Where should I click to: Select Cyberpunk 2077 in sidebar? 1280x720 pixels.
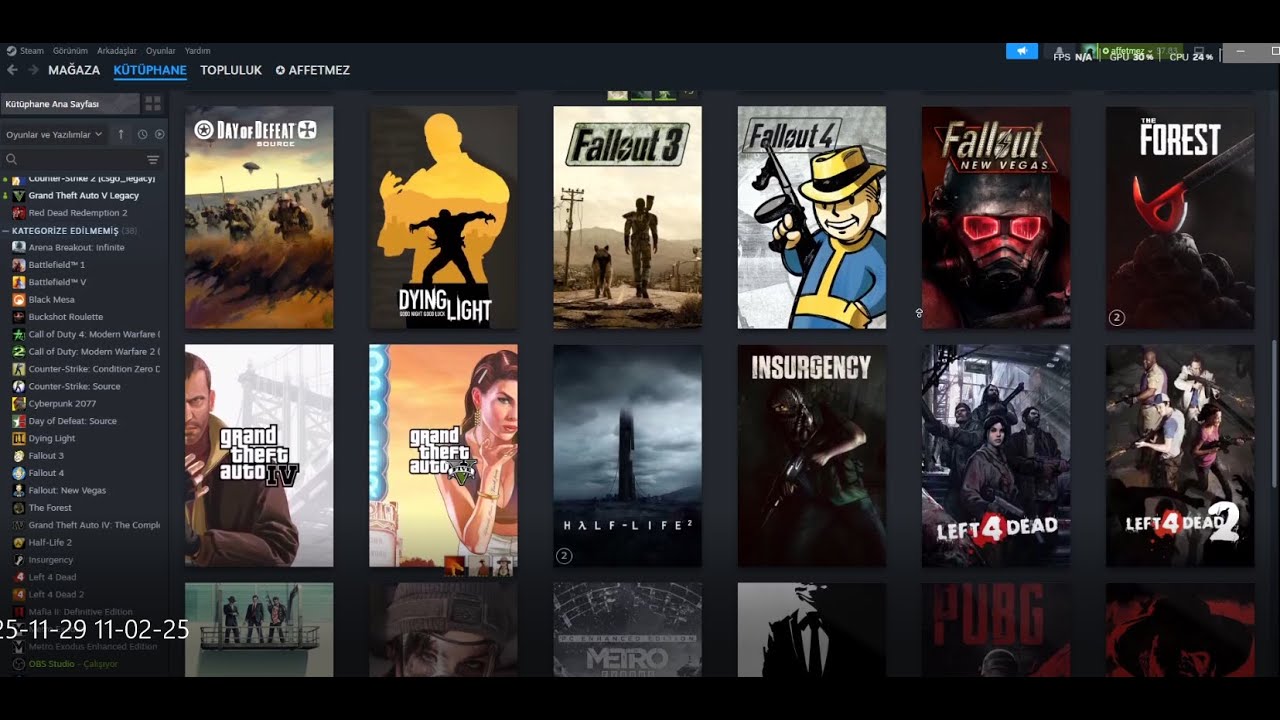coord(62,404)
